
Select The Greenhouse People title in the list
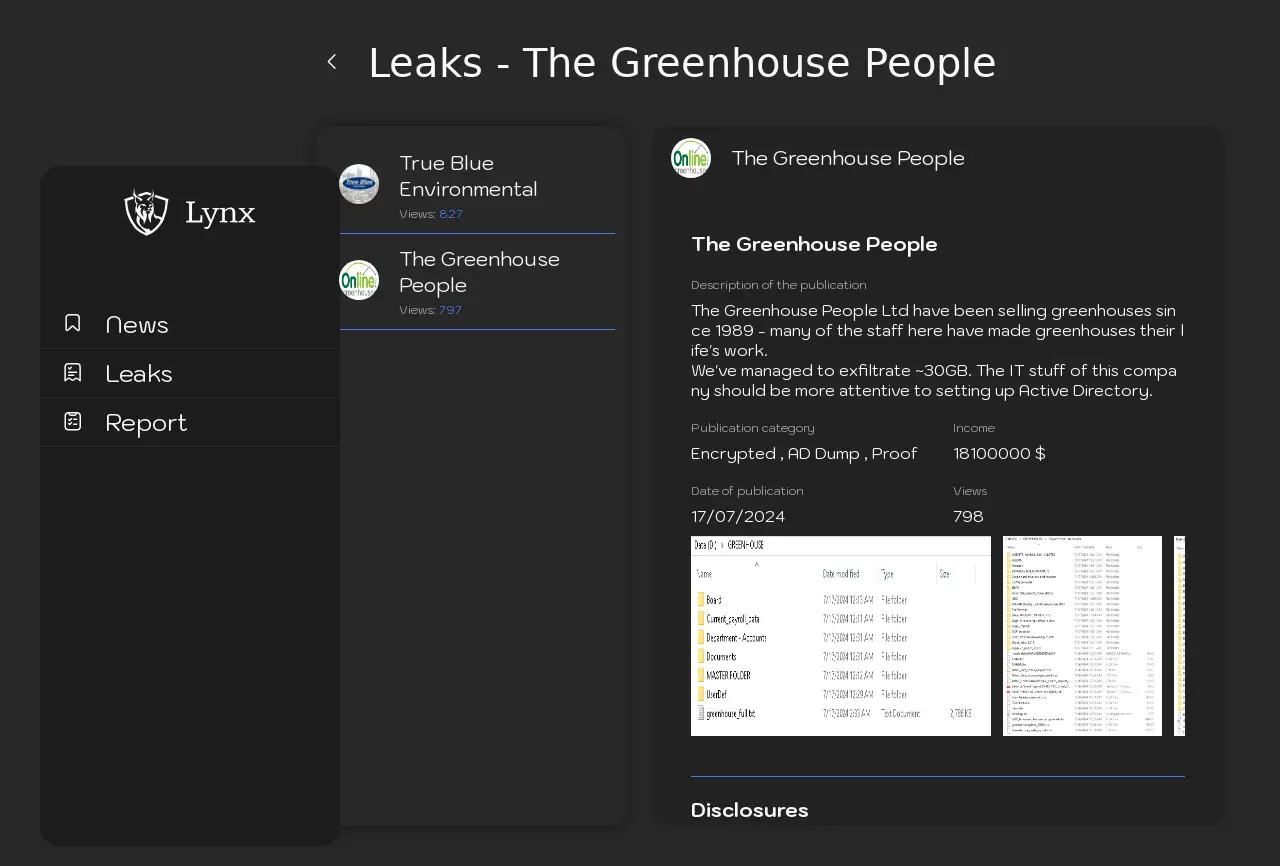click(x=479, y=272)
